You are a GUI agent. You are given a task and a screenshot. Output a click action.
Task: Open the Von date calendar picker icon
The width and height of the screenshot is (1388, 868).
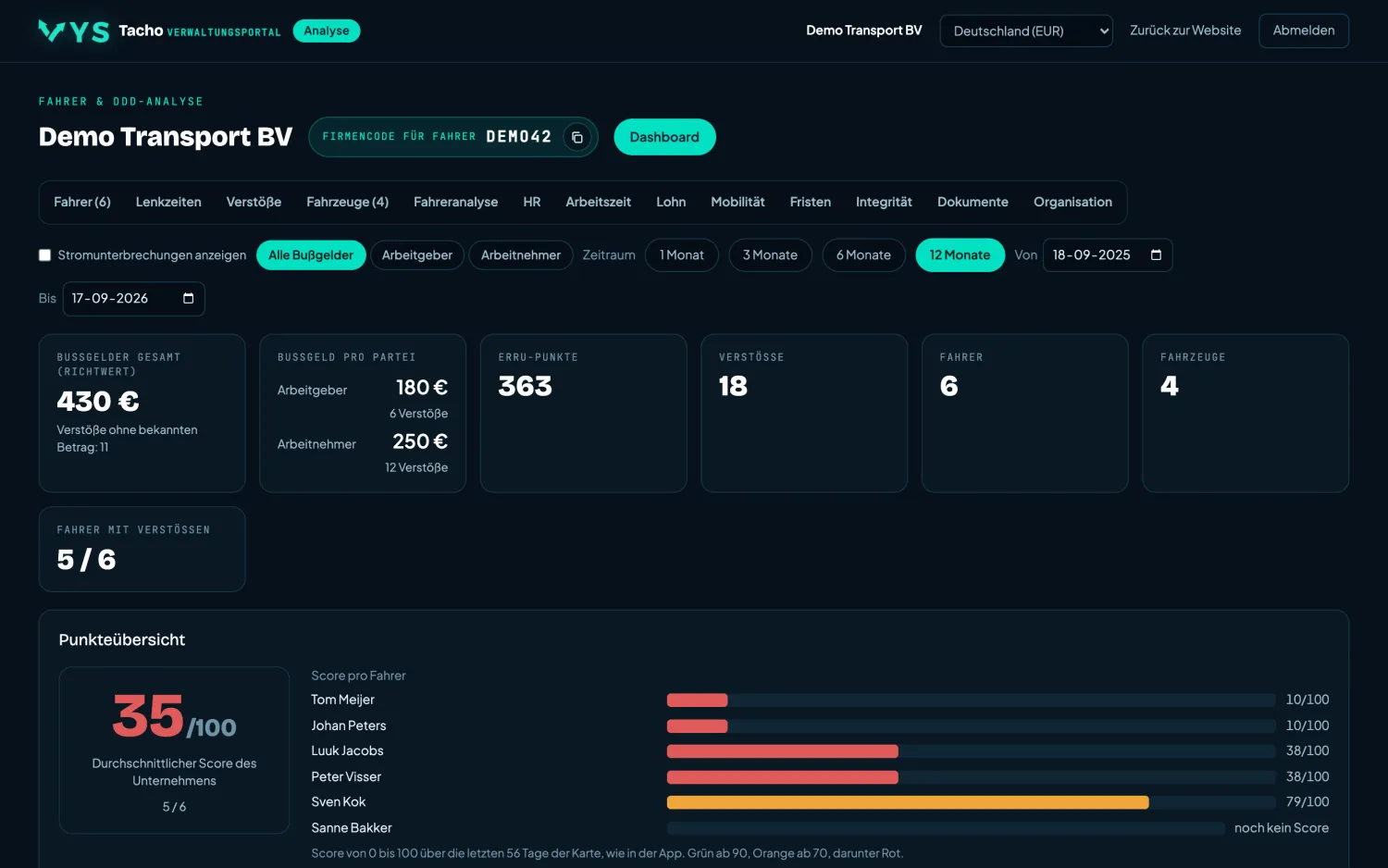point(1156,255)
